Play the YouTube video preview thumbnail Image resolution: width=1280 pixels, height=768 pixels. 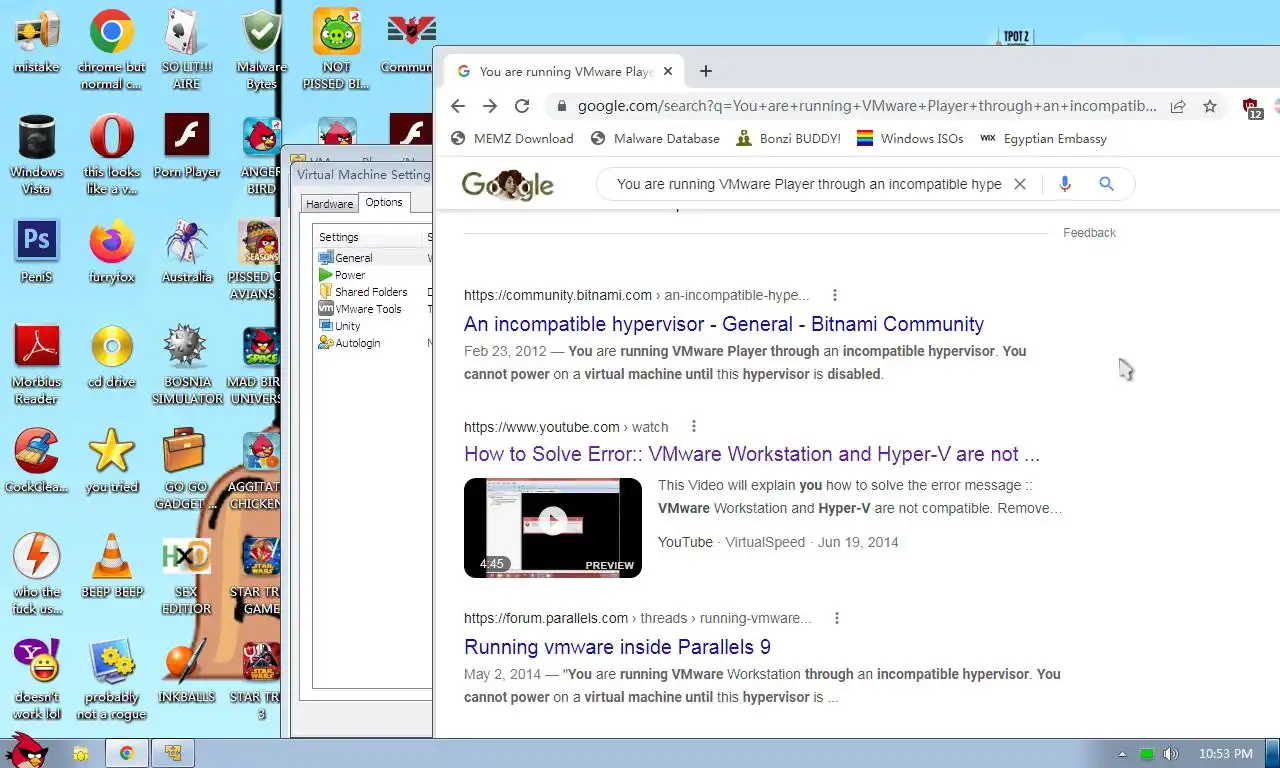553,528
